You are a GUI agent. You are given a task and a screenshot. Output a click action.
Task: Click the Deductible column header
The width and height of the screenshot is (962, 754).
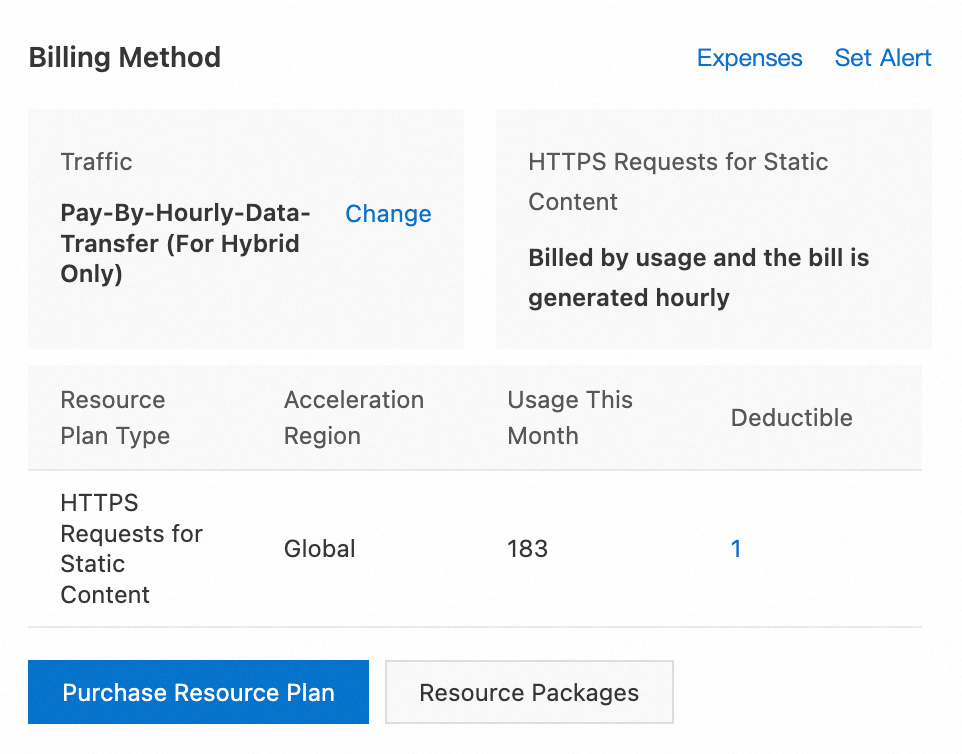[791, 418]
